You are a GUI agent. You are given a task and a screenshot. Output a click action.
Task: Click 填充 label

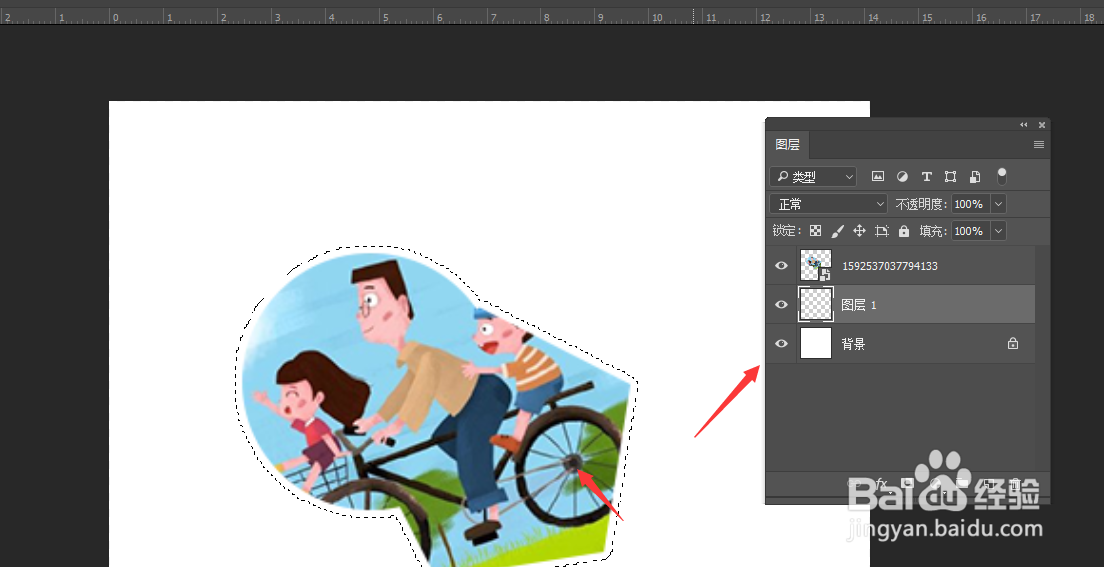[x=934, y=231]
